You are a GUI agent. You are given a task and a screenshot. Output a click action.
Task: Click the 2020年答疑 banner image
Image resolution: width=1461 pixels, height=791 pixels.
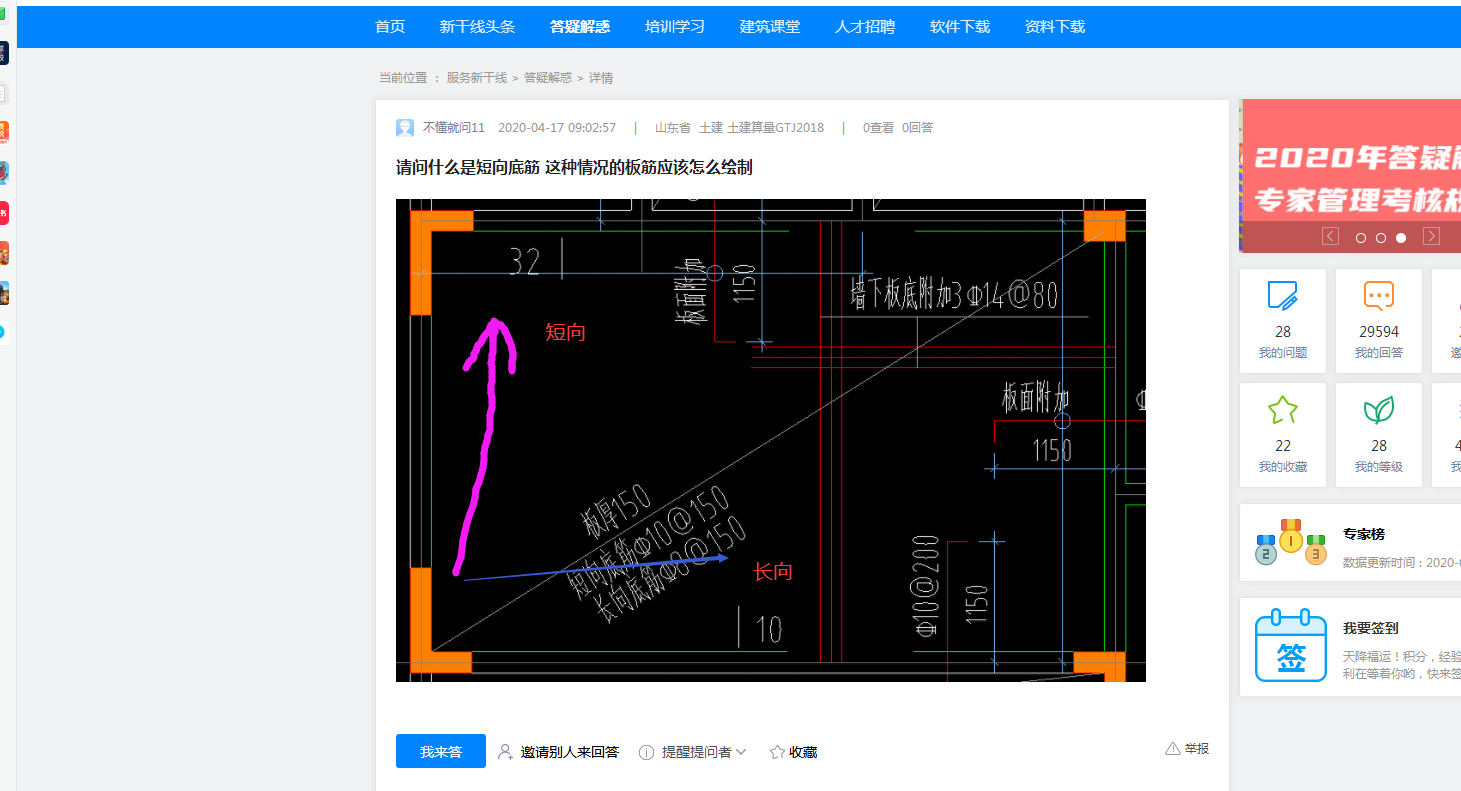pyautogui.click(x=1350, y=176)
